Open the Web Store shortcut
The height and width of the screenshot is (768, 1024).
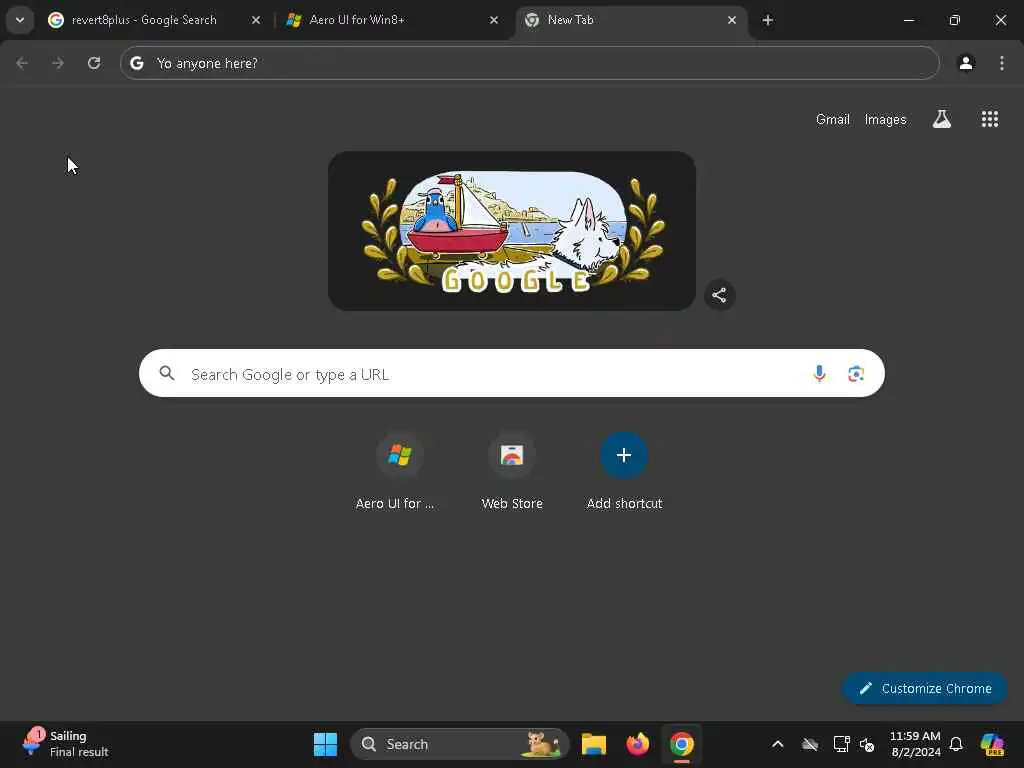pos(512,472)
